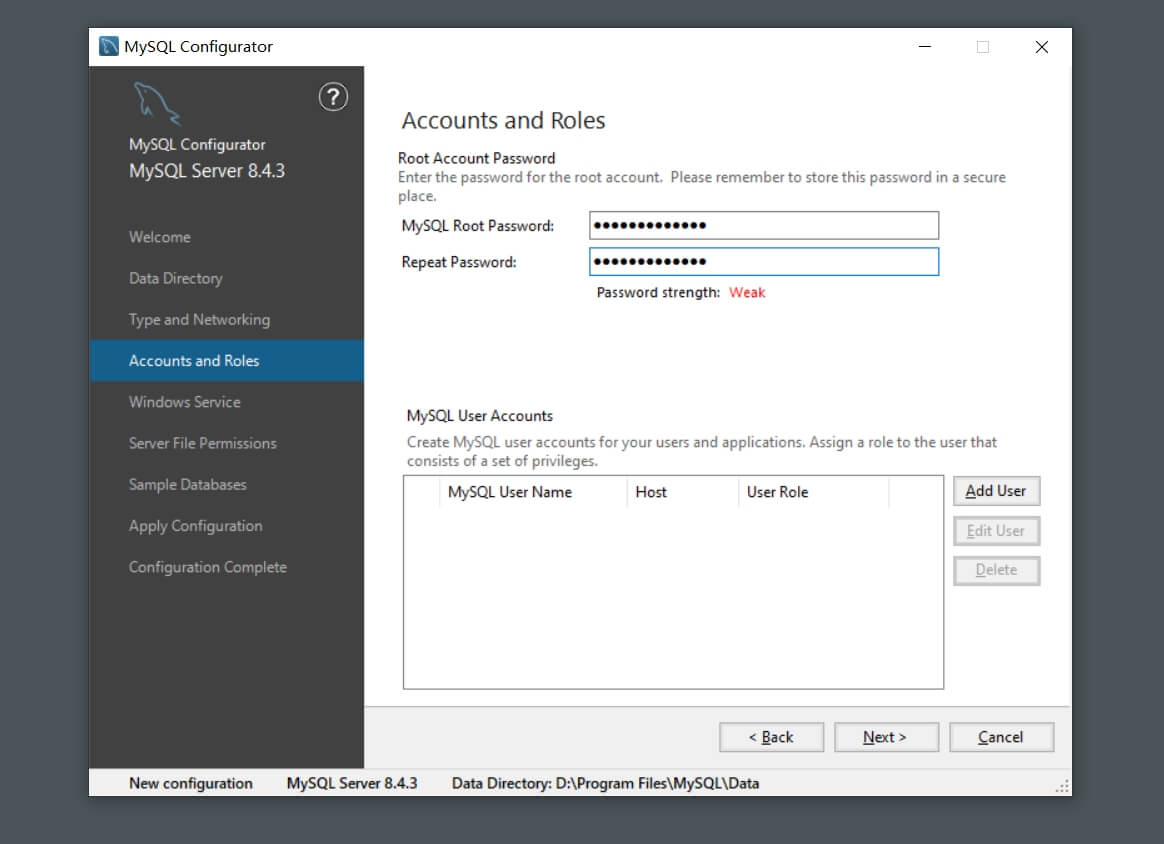1164x844 pixels.
Task: Click the Delete user button
Action: click(x=996, y=570)
